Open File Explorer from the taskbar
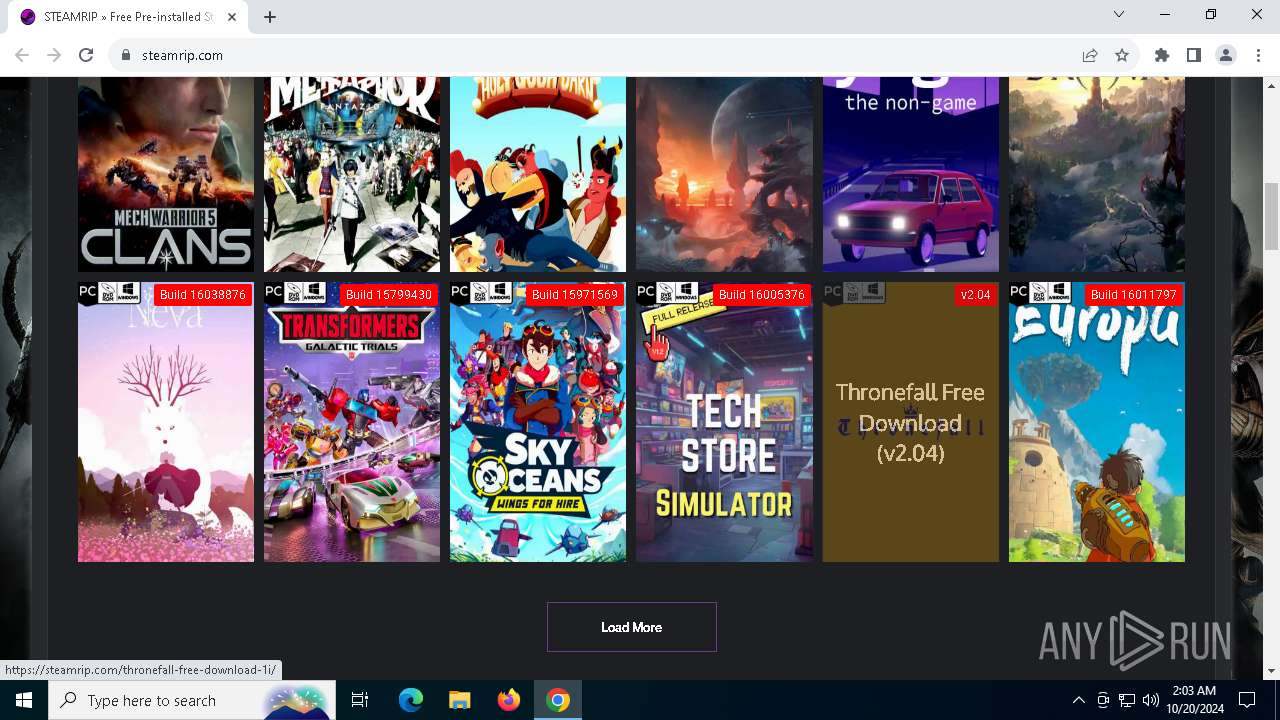Image resolution: width=1280 pixels, height=720 pixels. coord(459,700)
